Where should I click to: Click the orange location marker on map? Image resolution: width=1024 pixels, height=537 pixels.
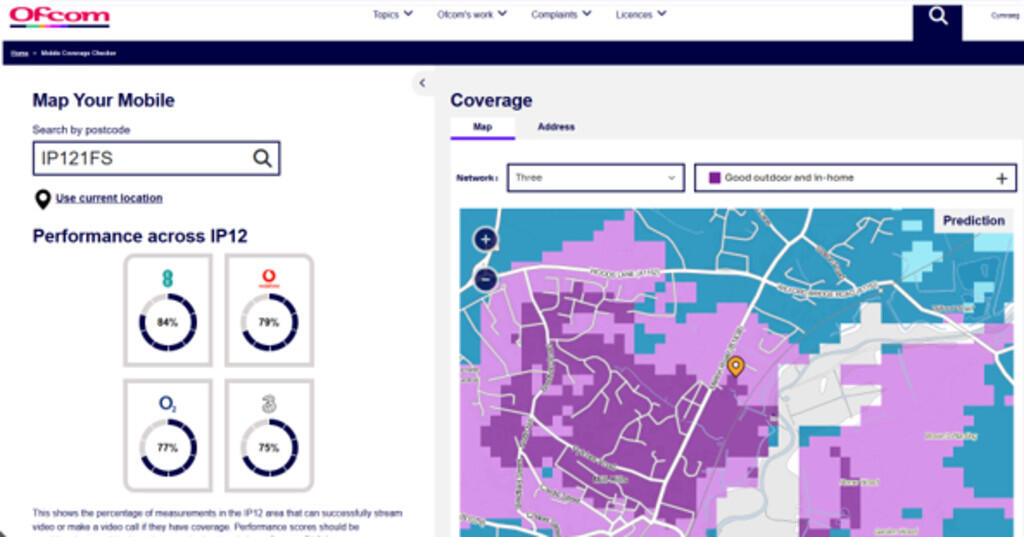click(x=735, y=367)
